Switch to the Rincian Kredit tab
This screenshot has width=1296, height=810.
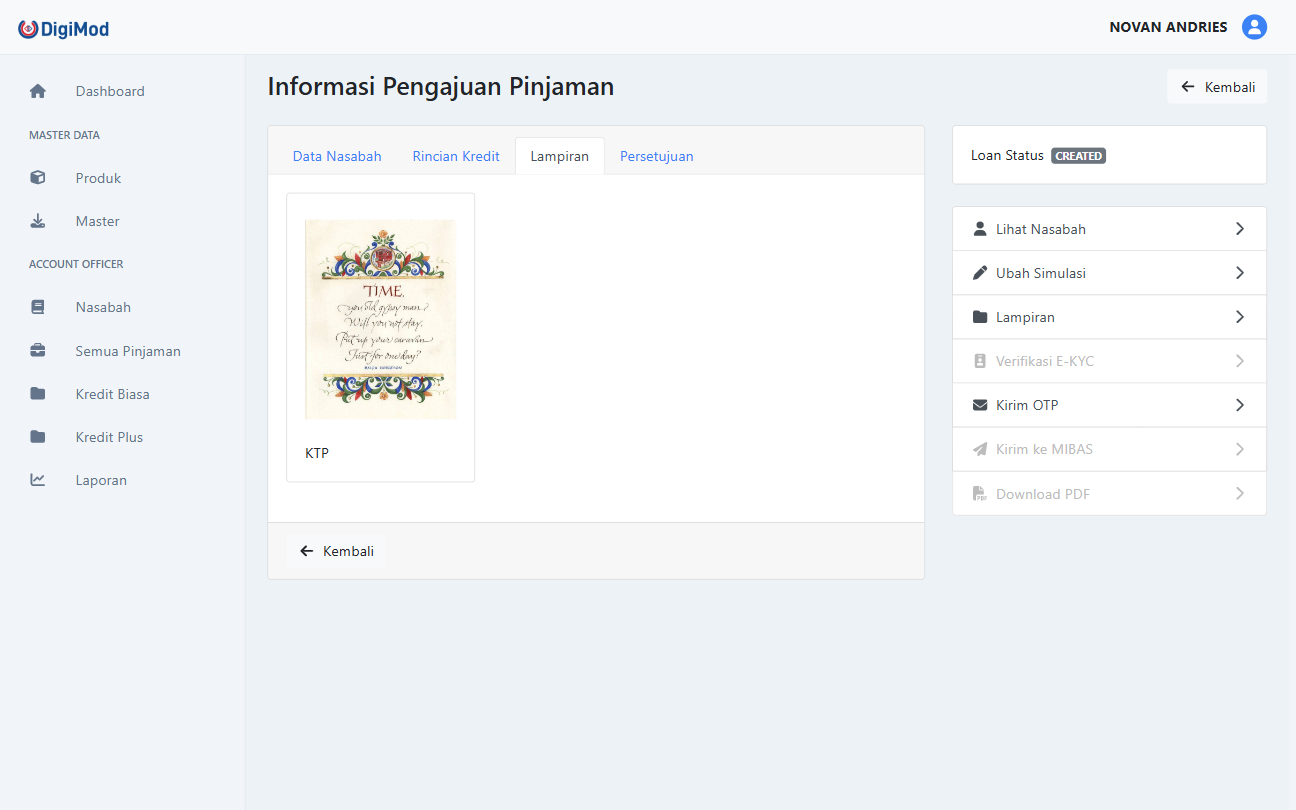[x=456, y=156]
